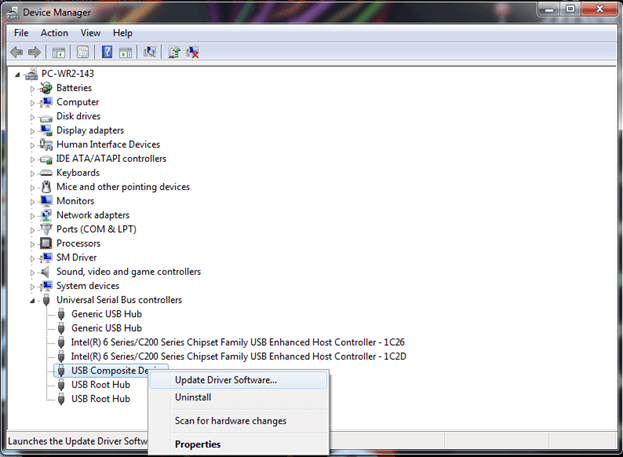Click the Monitors category icon
Viewport: 623px width, 457px height.
[46, 201]
